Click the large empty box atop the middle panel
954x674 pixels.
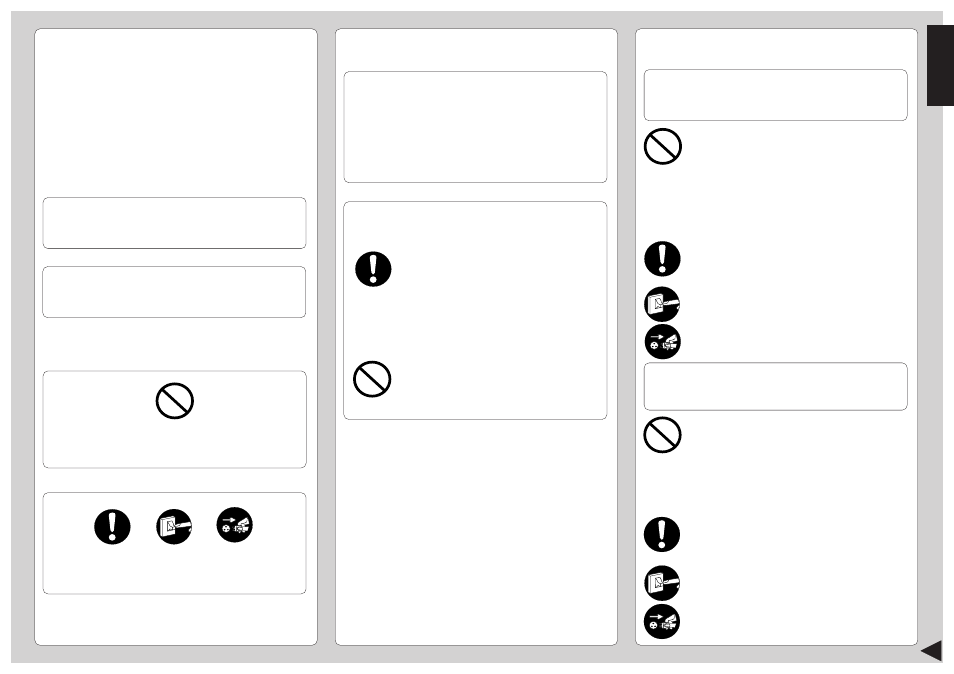pyautogui.click(x=475, y=127)
